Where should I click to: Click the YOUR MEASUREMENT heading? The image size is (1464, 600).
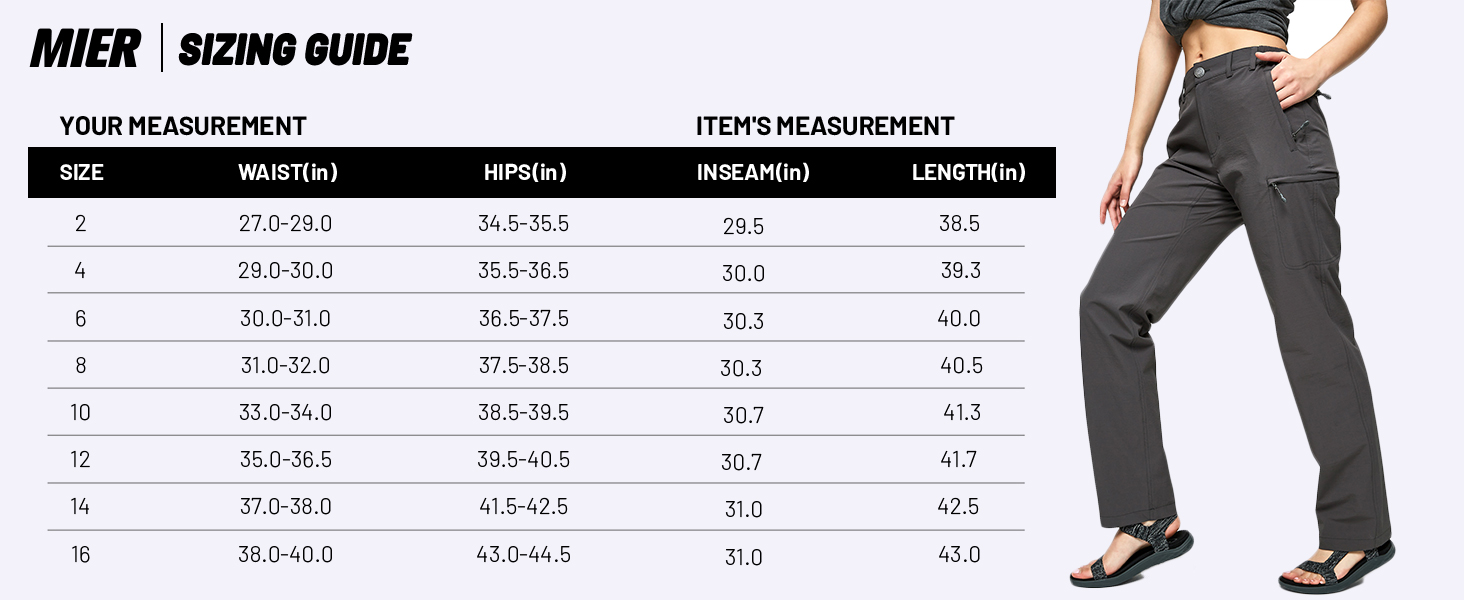point(183,127)
